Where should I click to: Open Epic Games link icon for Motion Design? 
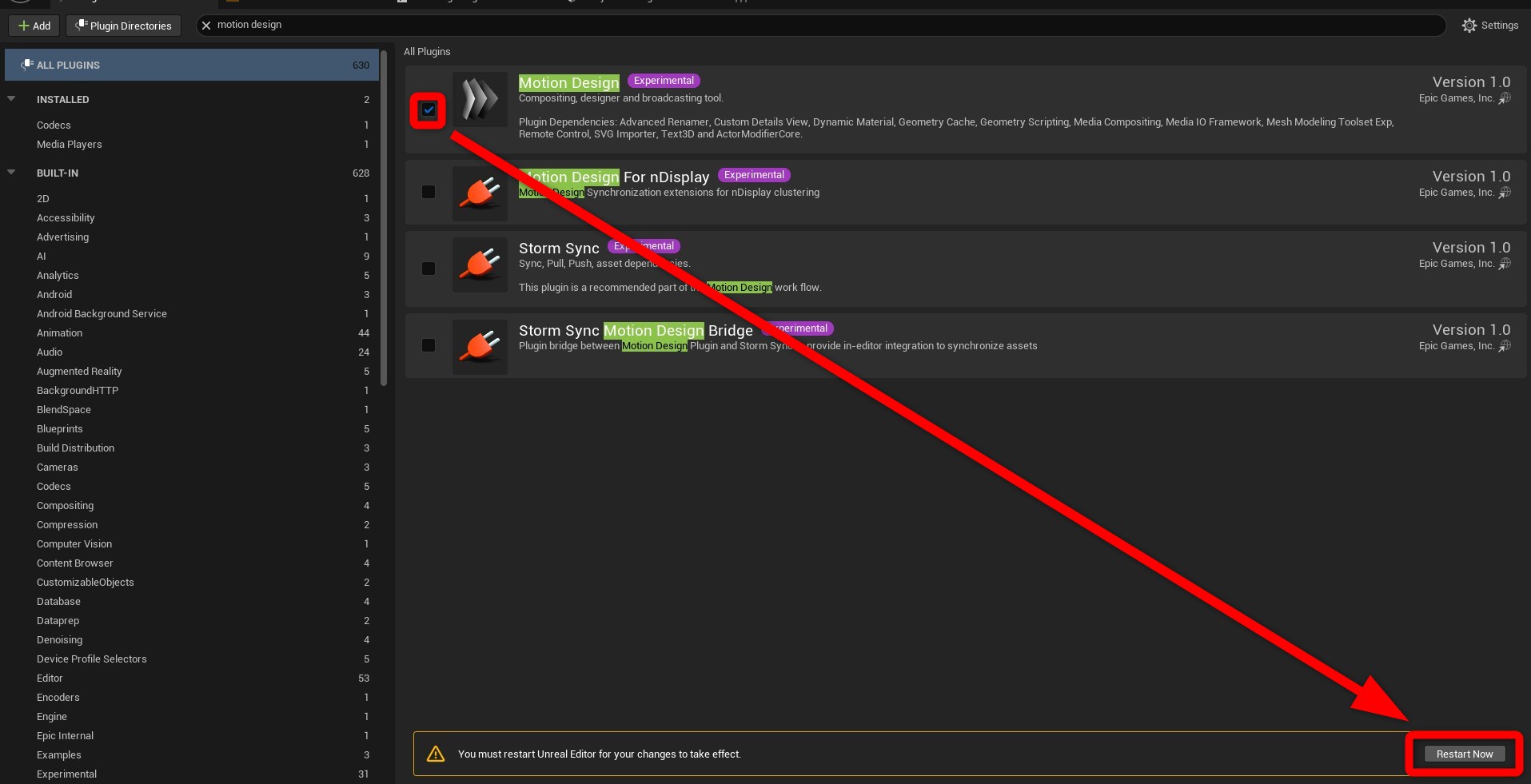pos(1505,98)
